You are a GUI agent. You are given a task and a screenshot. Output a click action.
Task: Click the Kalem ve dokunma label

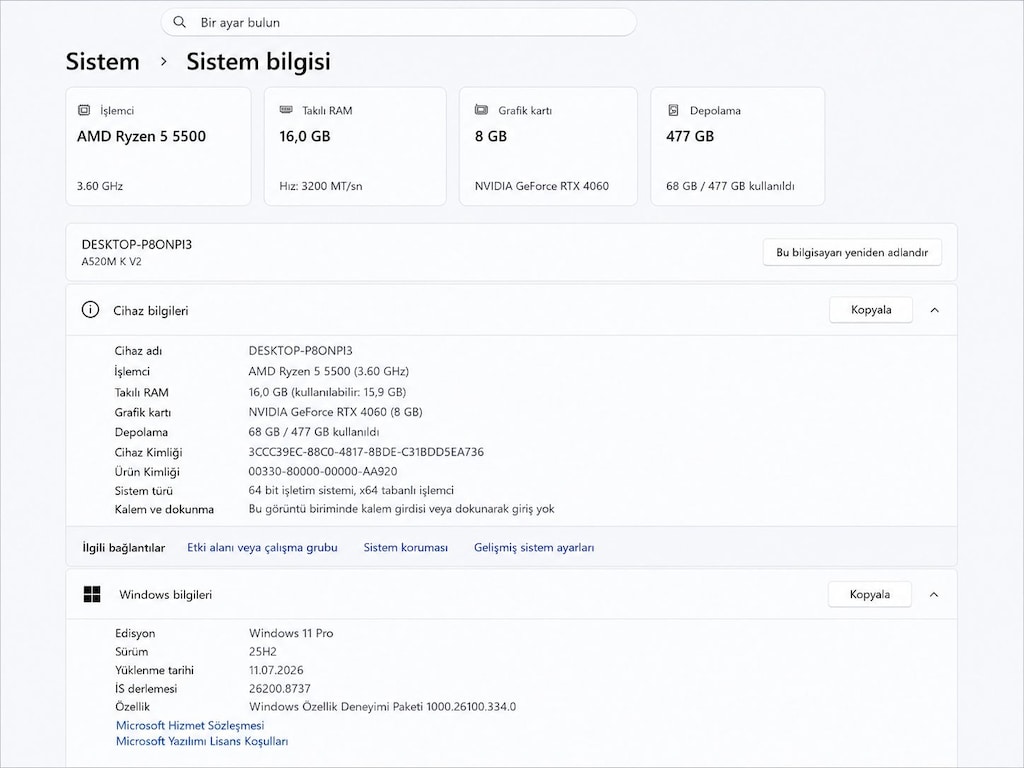(164, 509)
